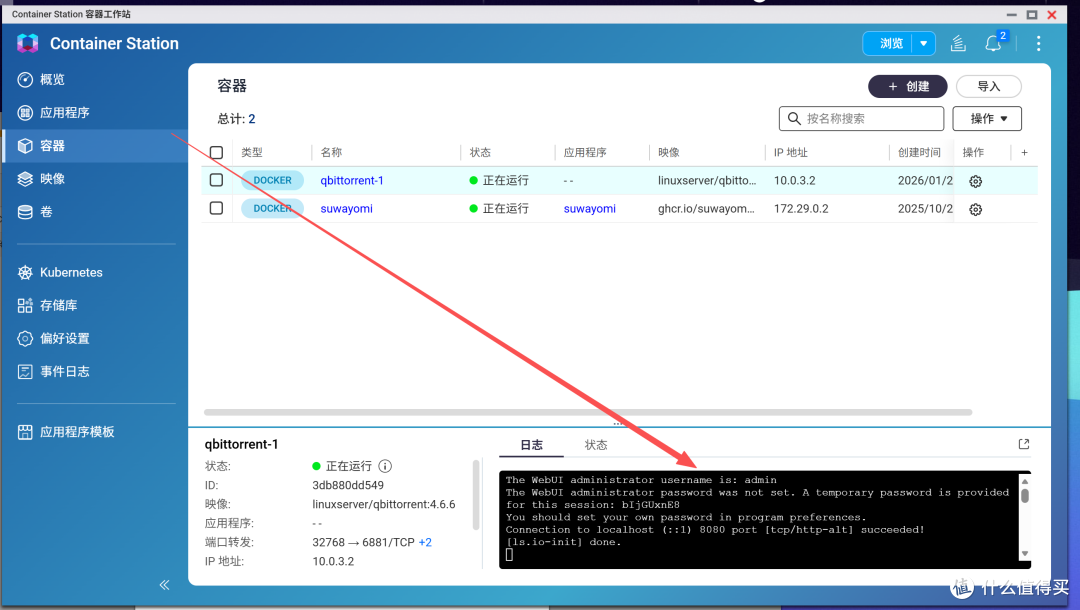Image resolution: width=1080 pixels, height=610 pixels.
Task: Open the background tasks stack icon
Action: [x=958, y=43]
